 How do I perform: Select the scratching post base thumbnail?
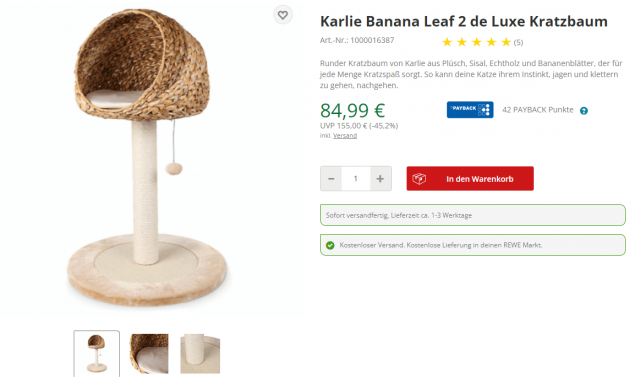tap(200, 354)
